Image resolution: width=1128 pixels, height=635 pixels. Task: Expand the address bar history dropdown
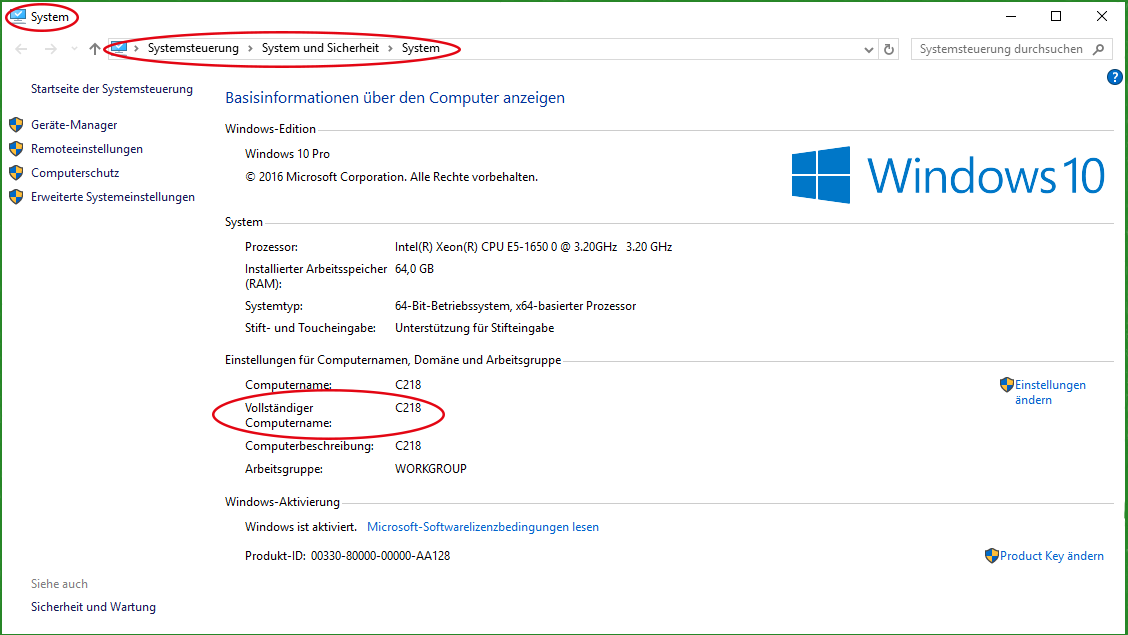(x=868, y=49)
